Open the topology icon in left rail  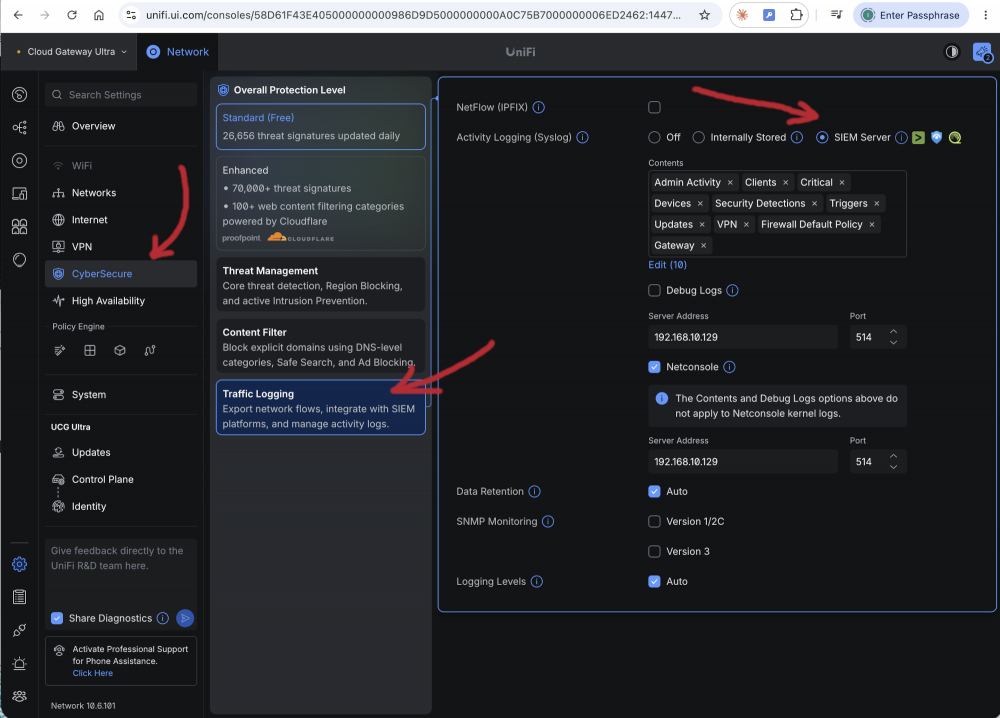[20, 128]
